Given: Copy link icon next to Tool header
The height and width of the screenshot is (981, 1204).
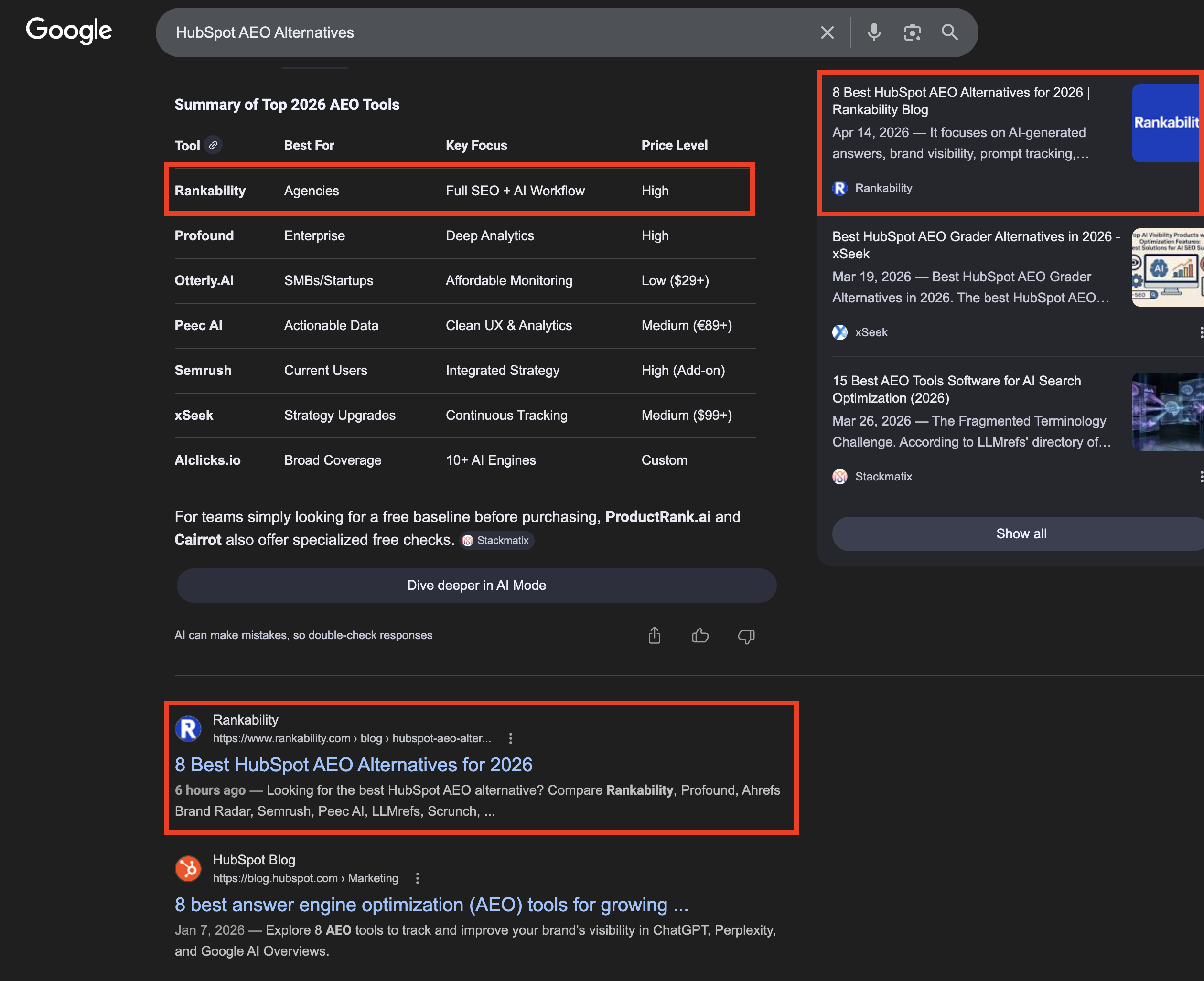Looking at the screenshot, I should coord(213,145).
